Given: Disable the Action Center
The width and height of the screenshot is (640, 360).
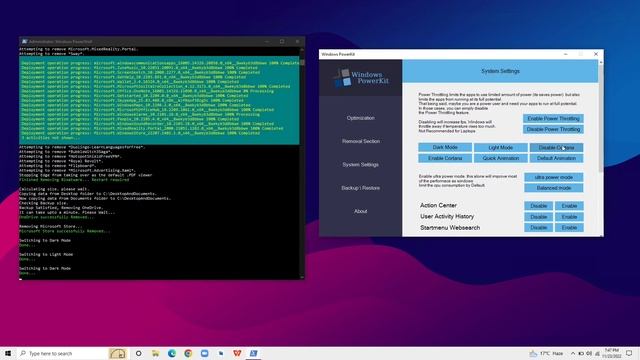Looking at the screenshot, I should pos(538,206).
